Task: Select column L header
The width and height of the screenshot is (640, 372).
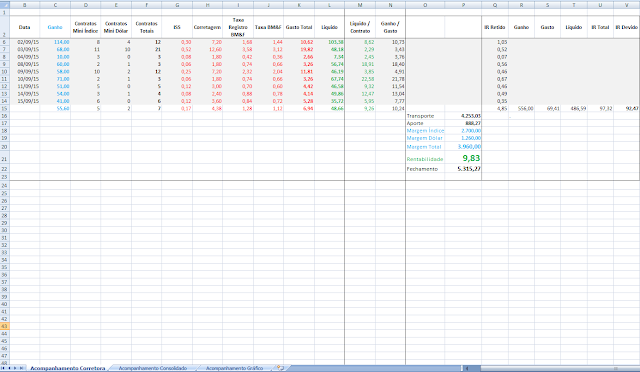Action: [329, 5]
